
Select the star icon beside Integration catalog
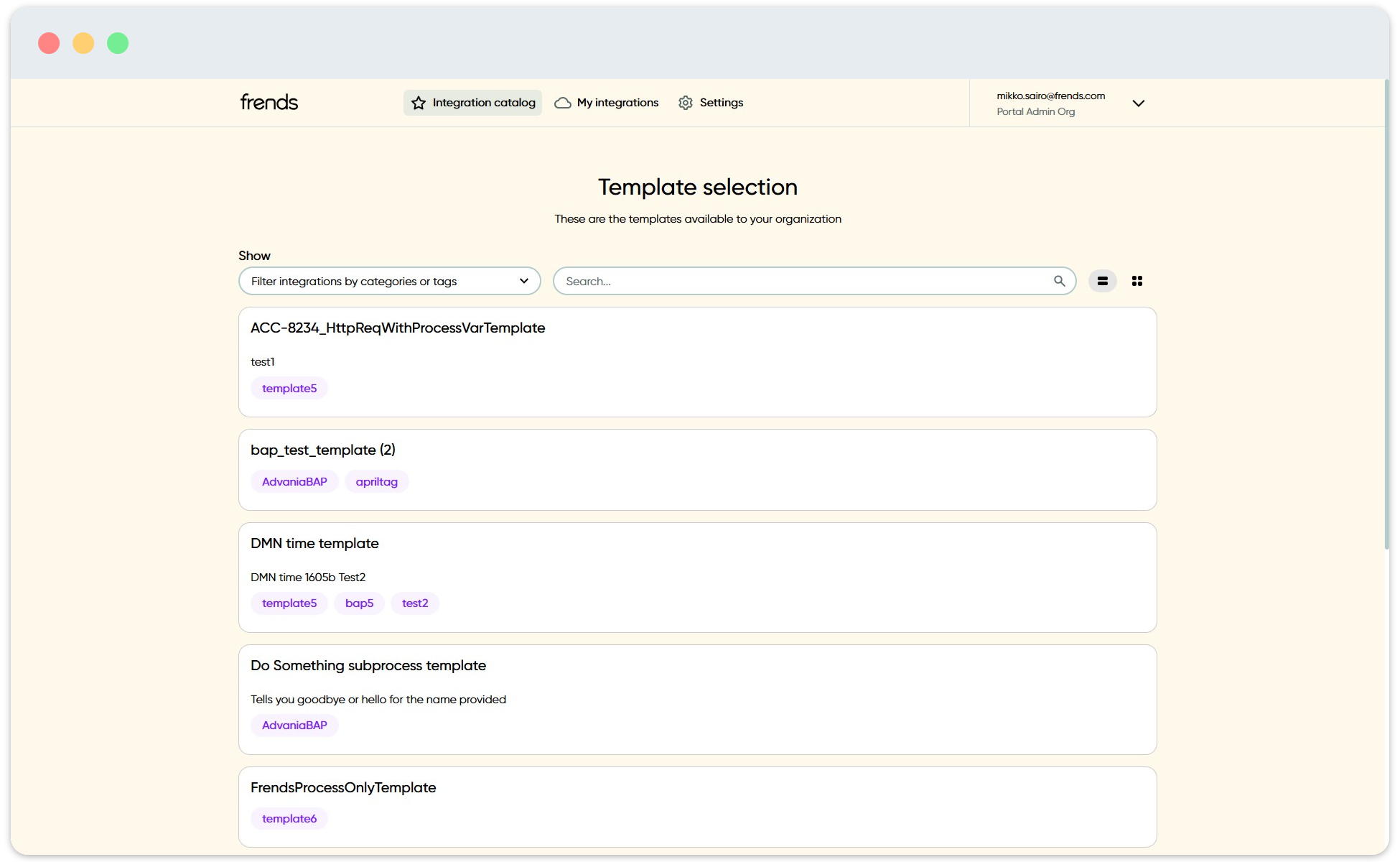[x=417, y=102]
